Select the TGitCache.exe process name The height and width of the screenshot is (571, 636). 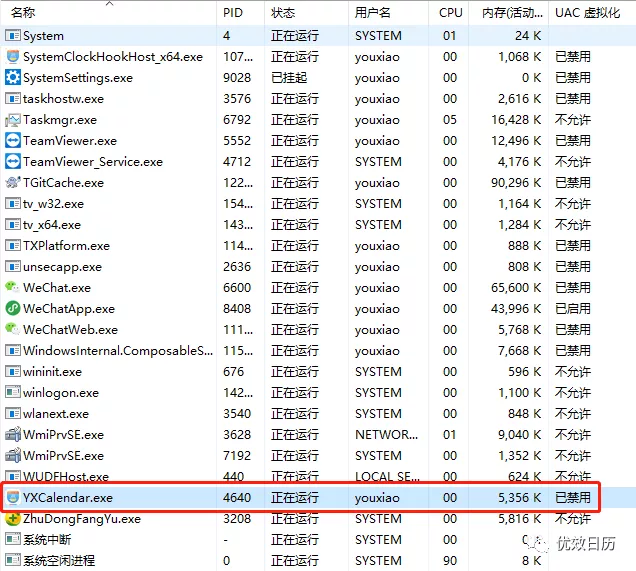pos(63,183)
